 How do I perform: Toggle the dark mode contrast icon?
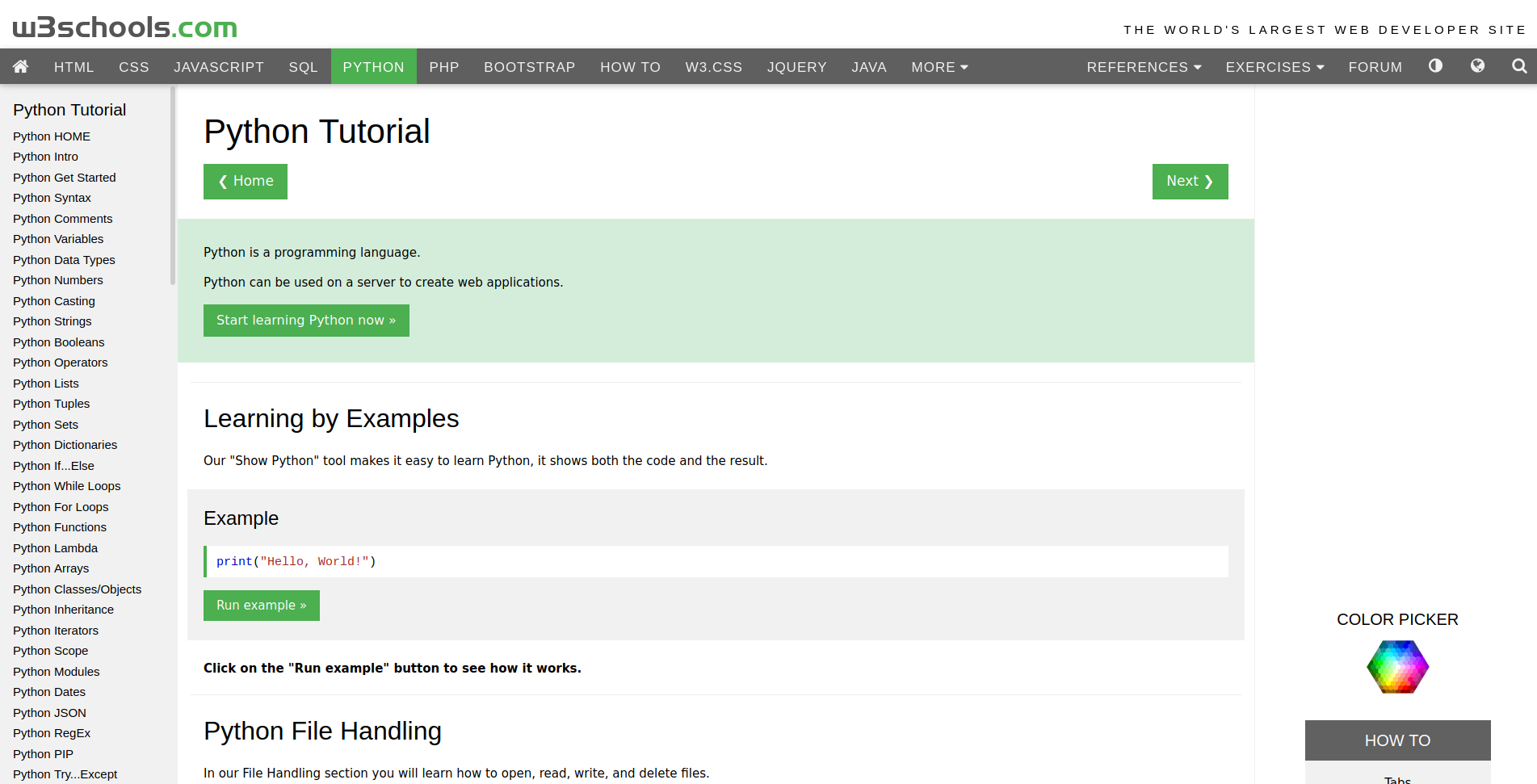point(1435,65)
